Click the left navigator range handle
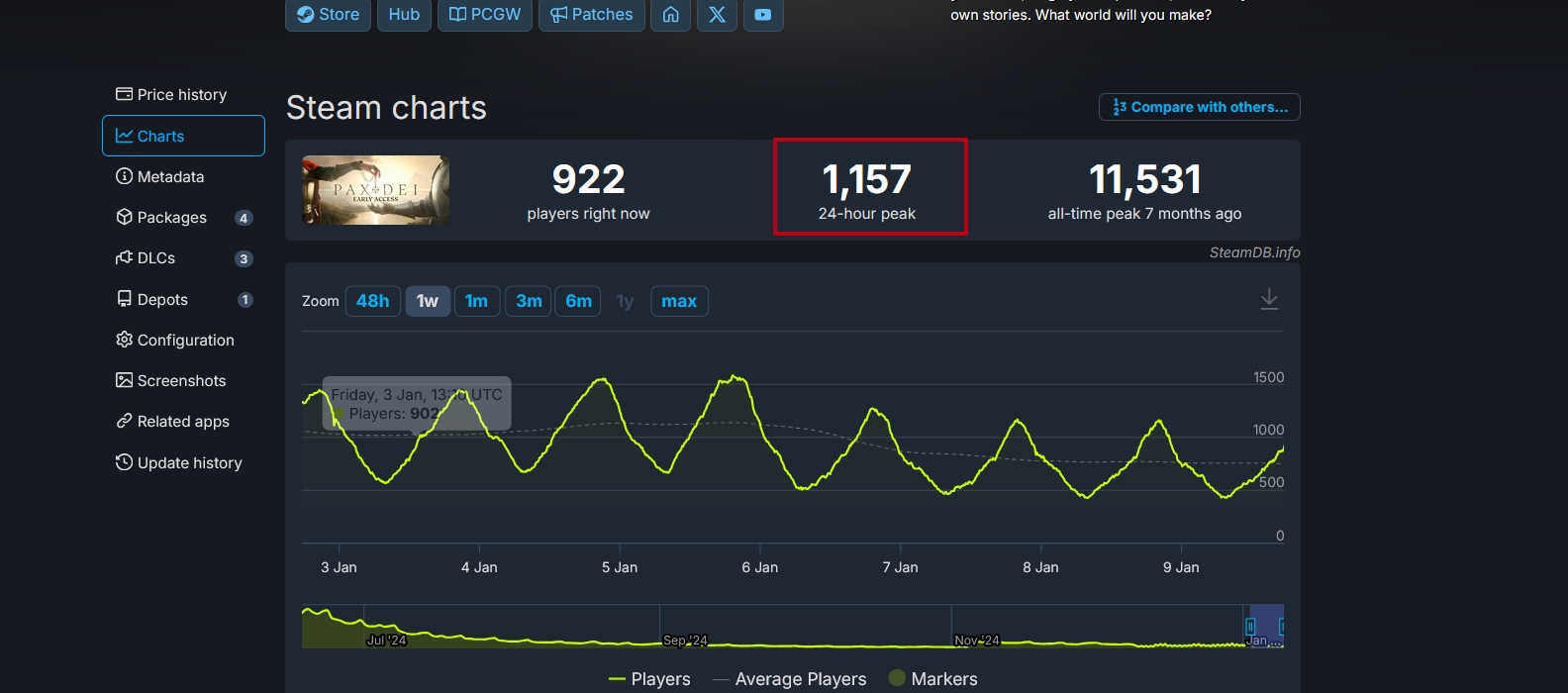Viewport: 1568px width, 693px height. coord(1250,627)
